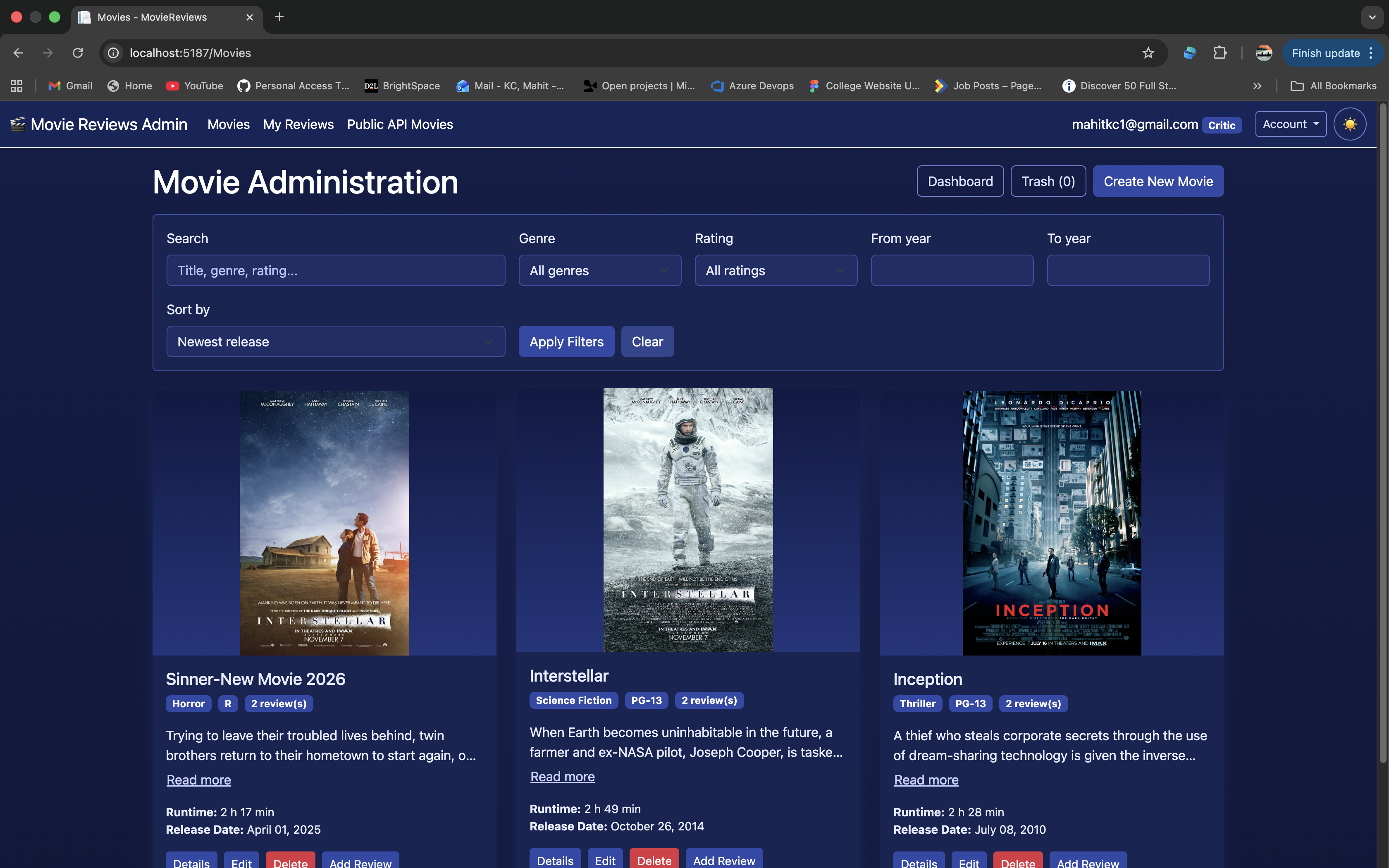Viewport: 1389px width, 868px height.
Task: Open the Job Posts bookmark
Action: click(988, 86)
